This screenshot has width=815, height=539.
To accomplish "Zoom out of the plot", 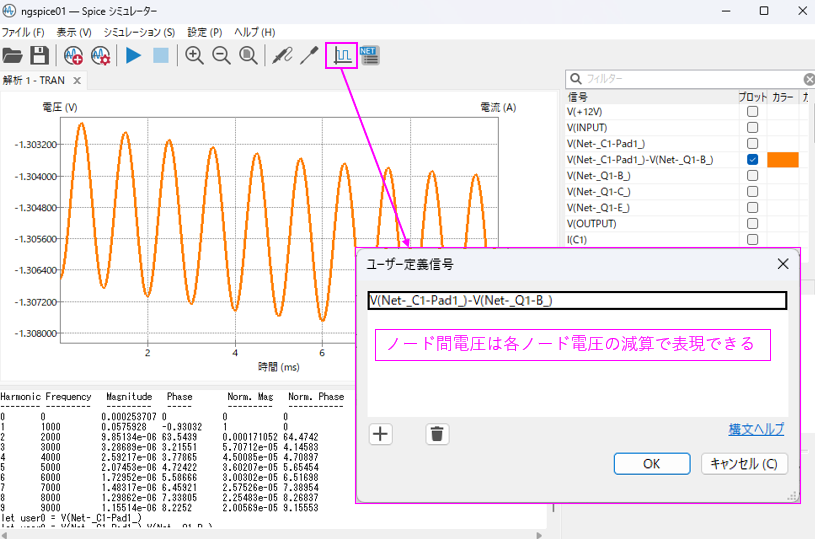I will tap(221, 55).
